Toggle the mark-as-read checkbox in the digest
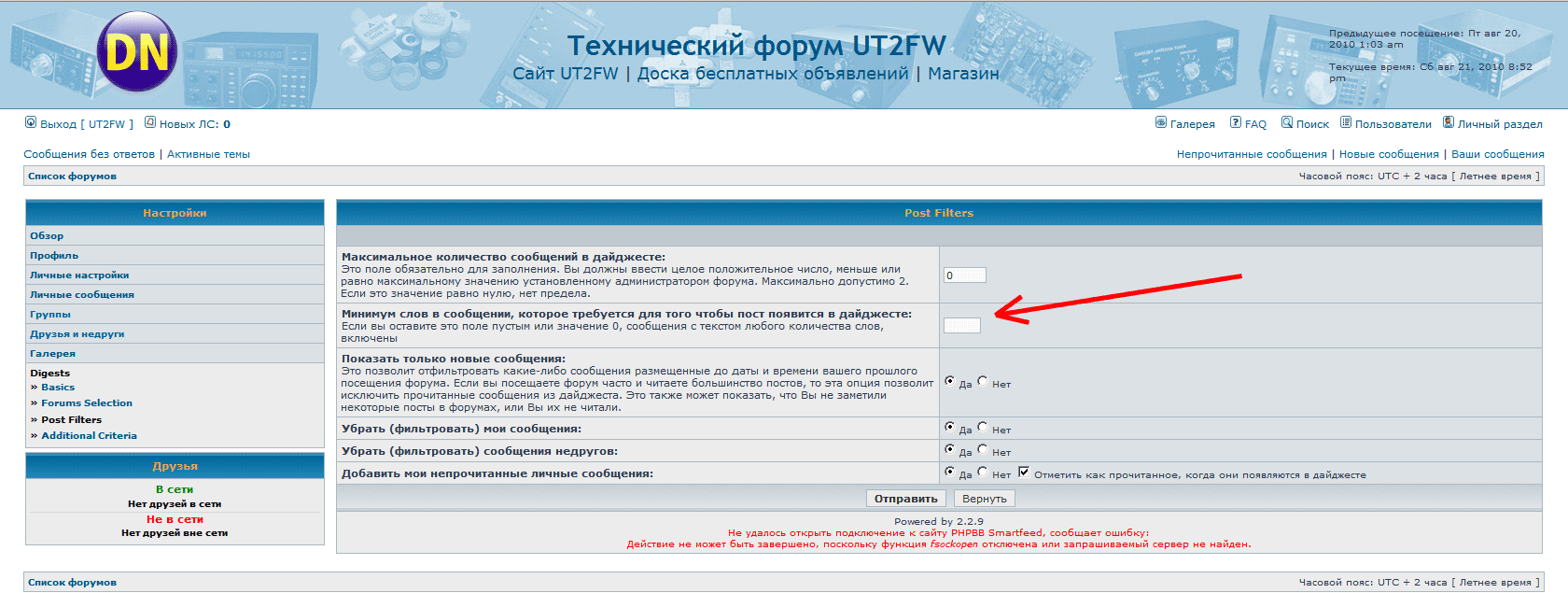Image resolution: width=1568 pixels, height=593 pixels. pyautogui.click(x=1024, y=472)
